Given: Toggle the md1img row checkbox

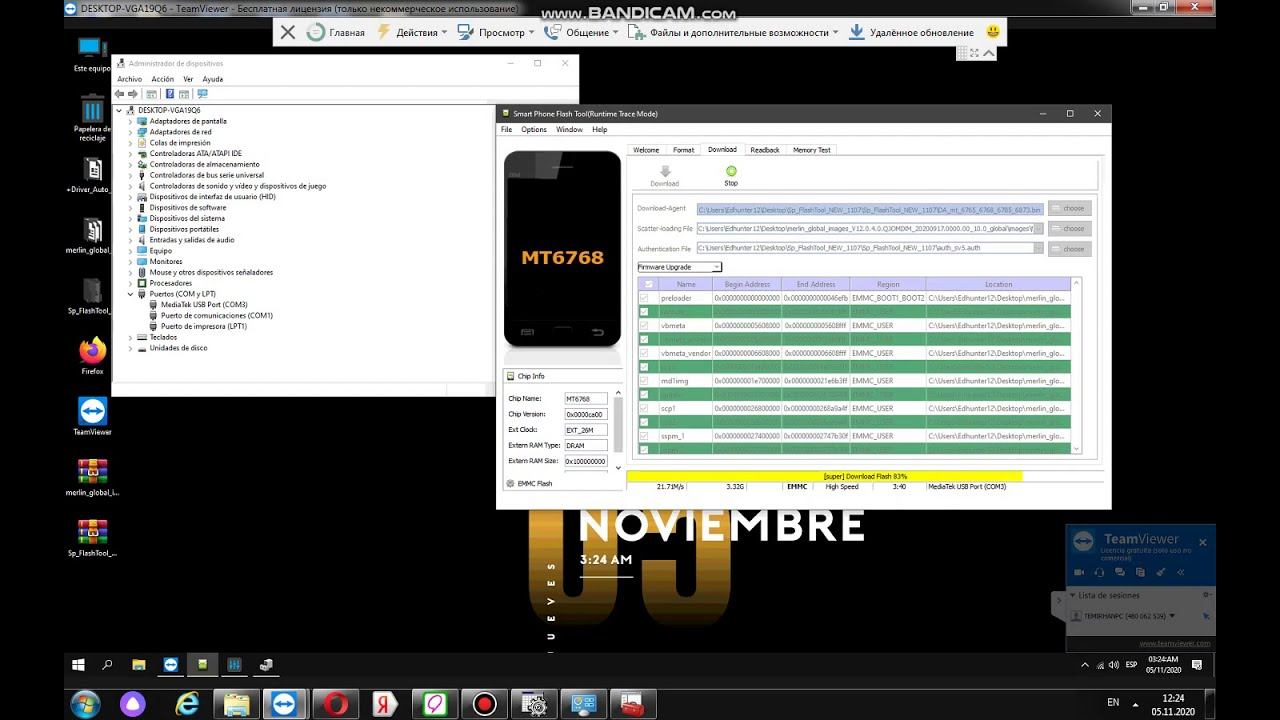Looking at the screenshot, I should (x=645, y=381).
